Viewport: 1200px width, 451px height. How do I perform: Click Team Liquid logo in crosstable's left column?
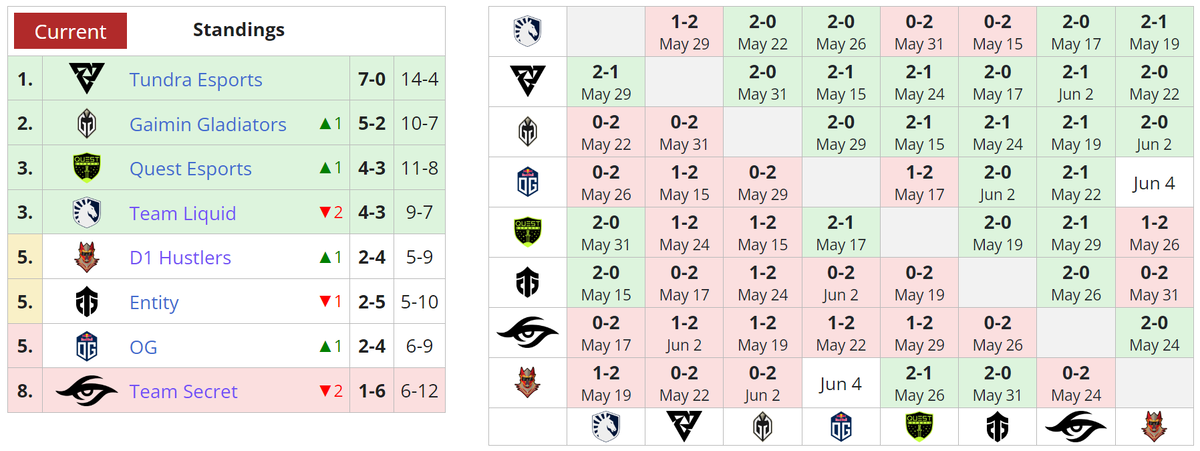(x=527, y=32)
